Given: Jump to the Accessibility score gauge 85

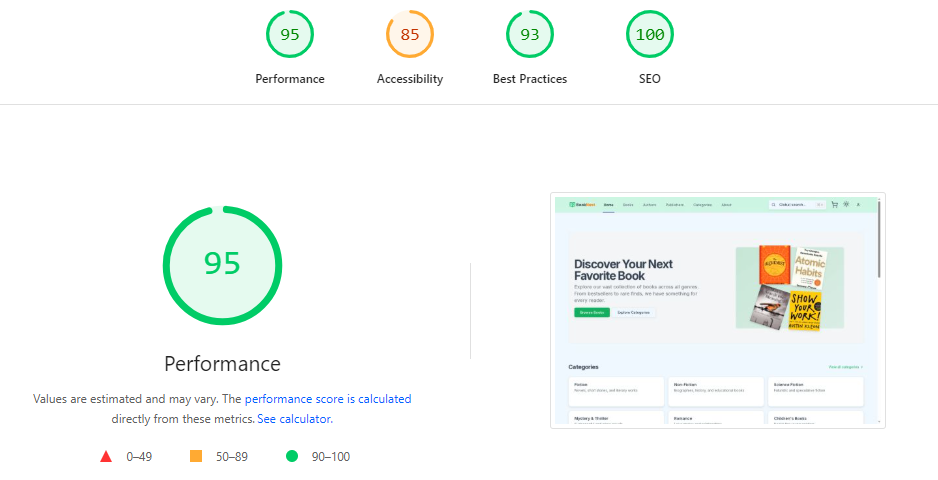Looking at the screenshot, I should [x=410, y=35].
